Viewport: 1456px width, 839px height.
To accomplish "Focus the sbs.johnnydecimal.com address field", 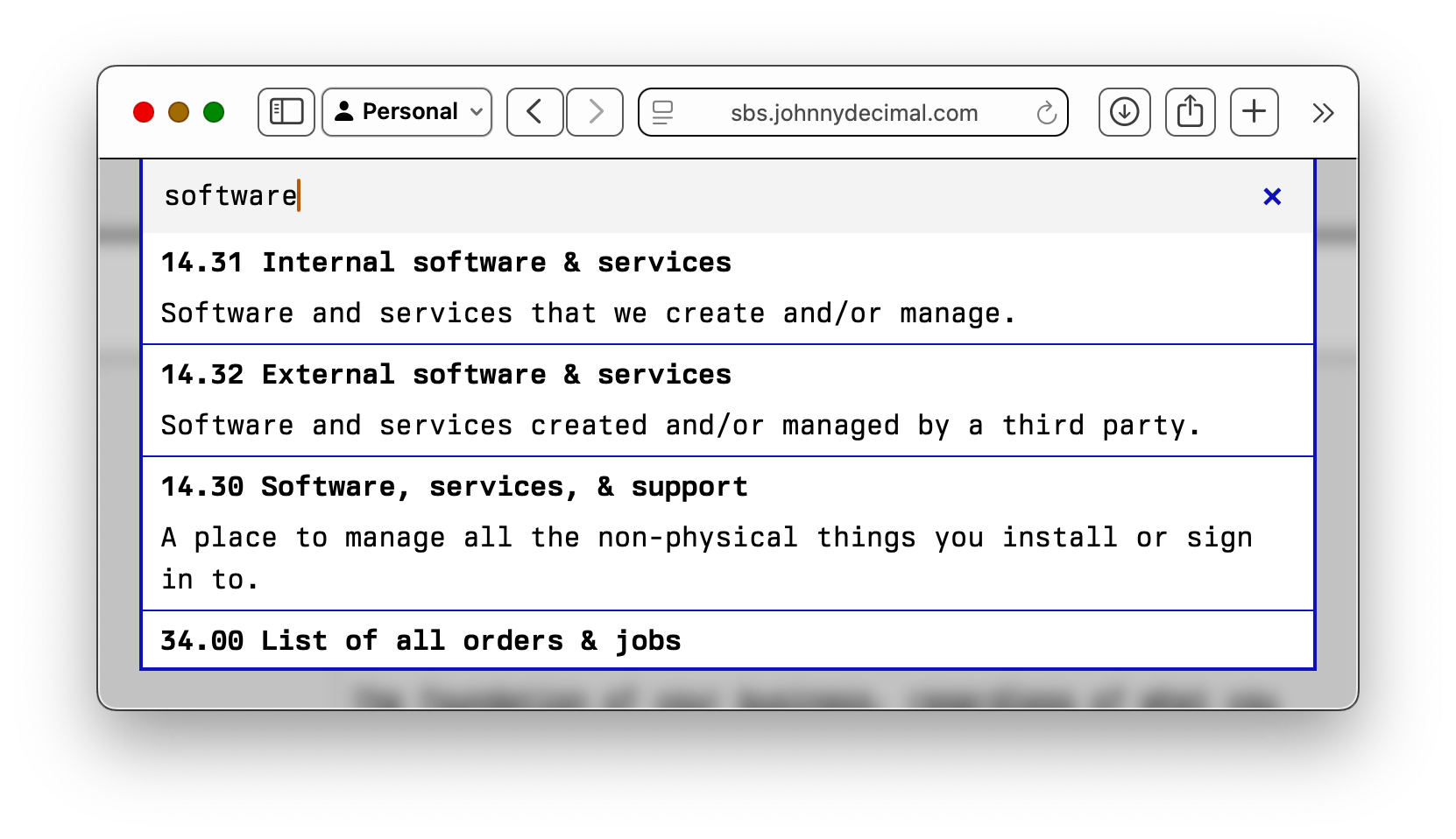I will click(854, 113).
